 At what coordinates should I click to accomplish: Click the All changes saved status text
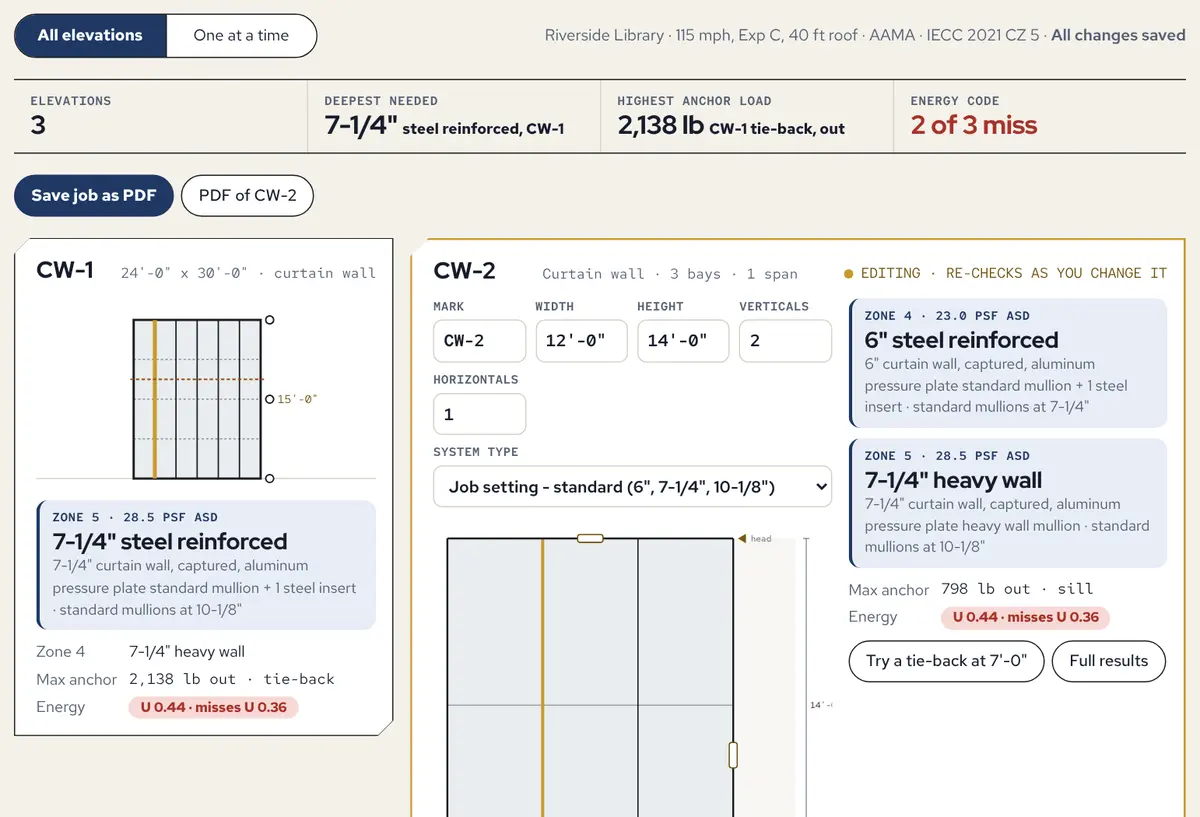click(1118, 35)
